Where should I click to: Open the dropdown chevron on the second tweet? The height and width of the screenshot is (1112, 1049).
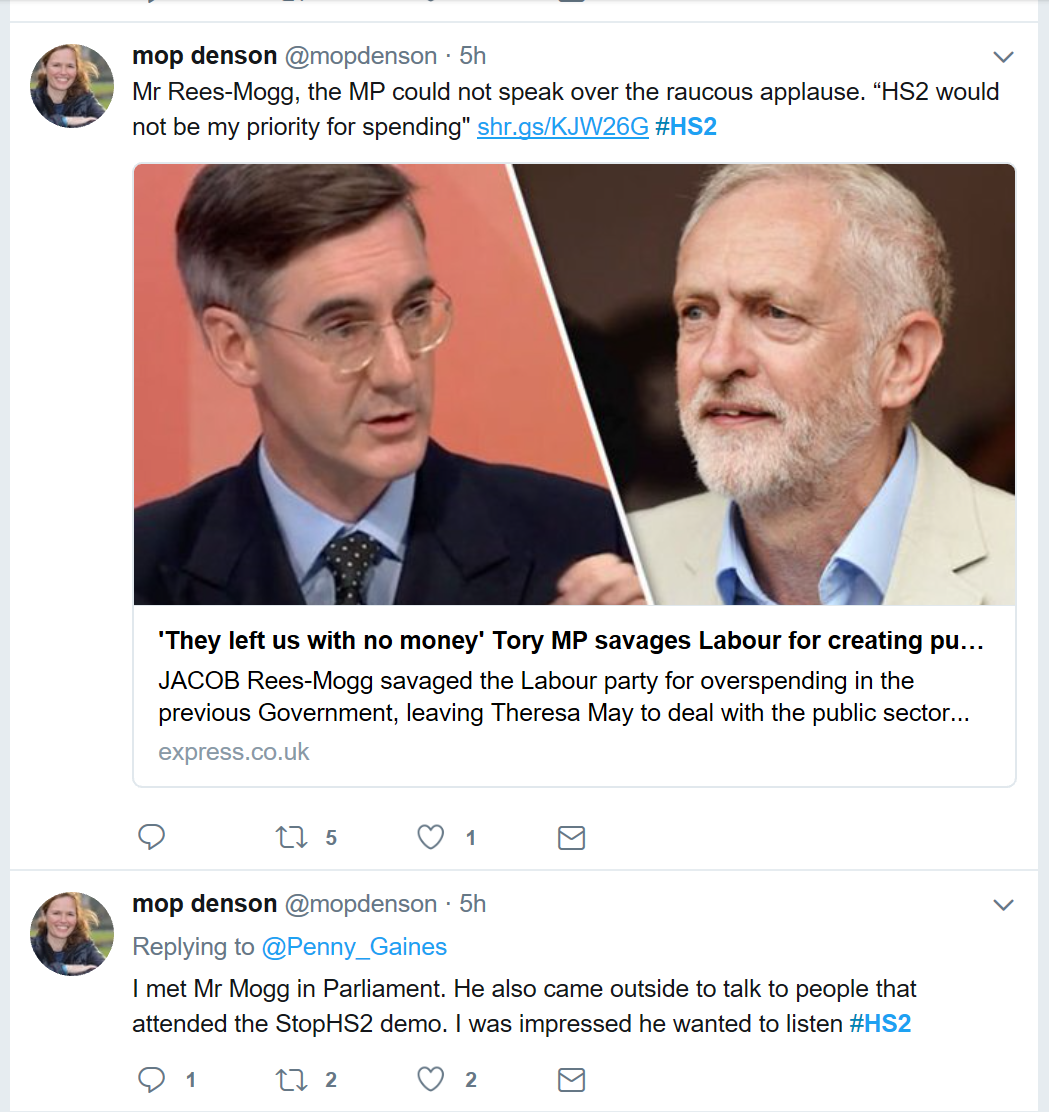1003,904
